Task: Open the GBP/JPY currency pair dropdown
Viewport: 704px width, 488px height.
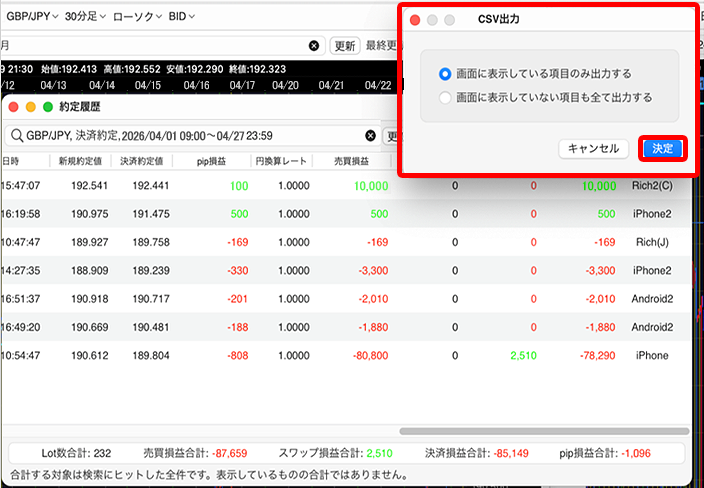Action: click(x=31, y=17)
